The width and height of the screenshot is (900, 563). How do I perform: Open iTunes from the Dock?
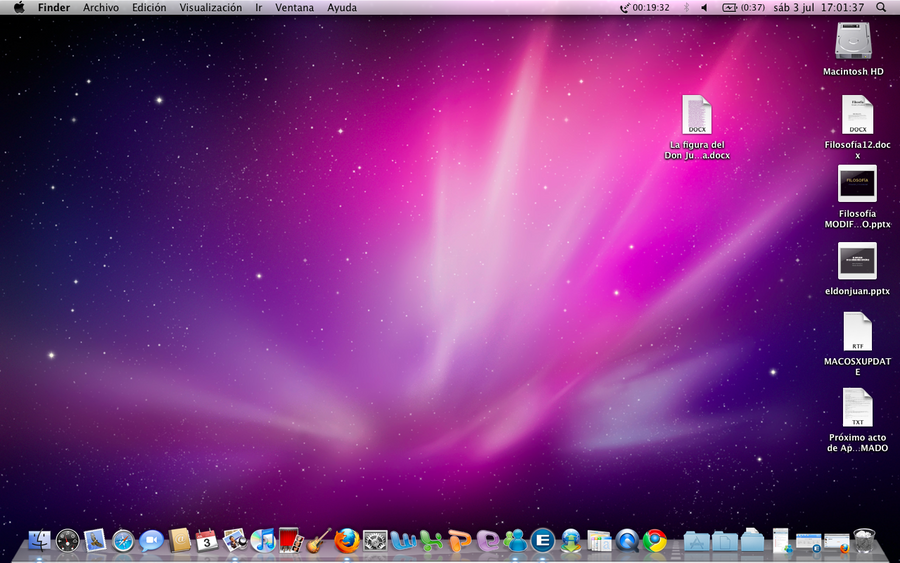tap(263, 541)
